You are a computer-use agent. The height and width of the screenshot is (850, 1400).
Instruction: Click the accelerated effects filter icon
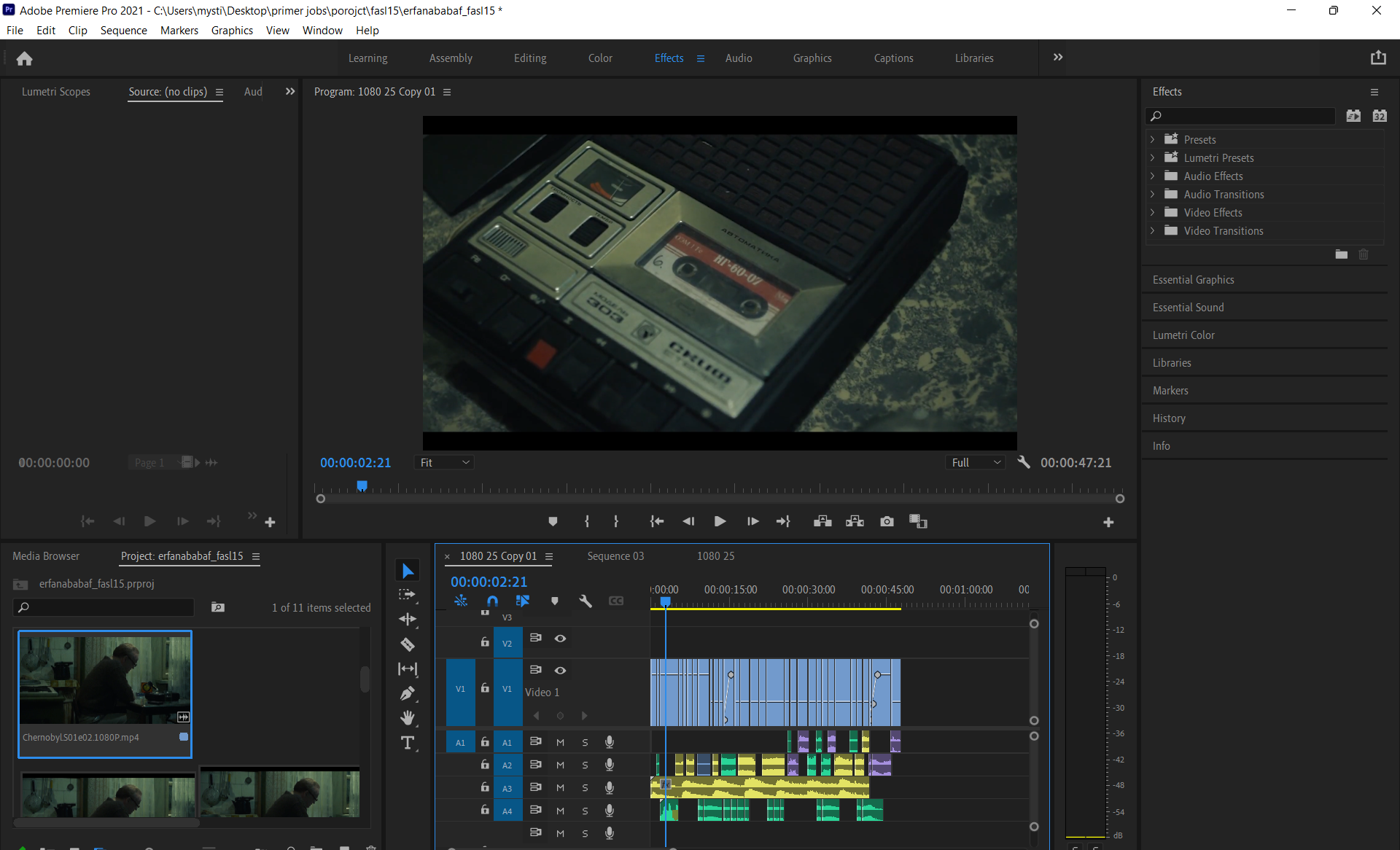pos(1353,116)
